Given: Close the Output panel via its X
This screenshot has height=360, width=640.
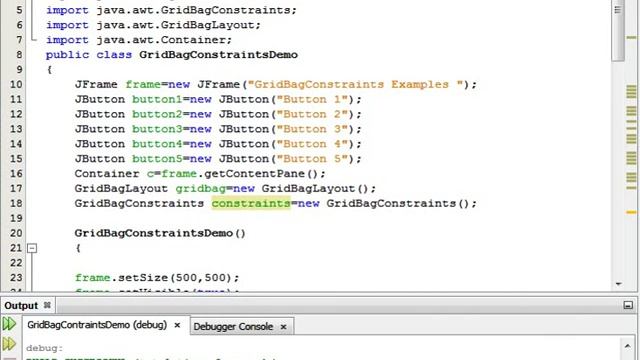Looking at the screenshot, I should pos(47,305).
